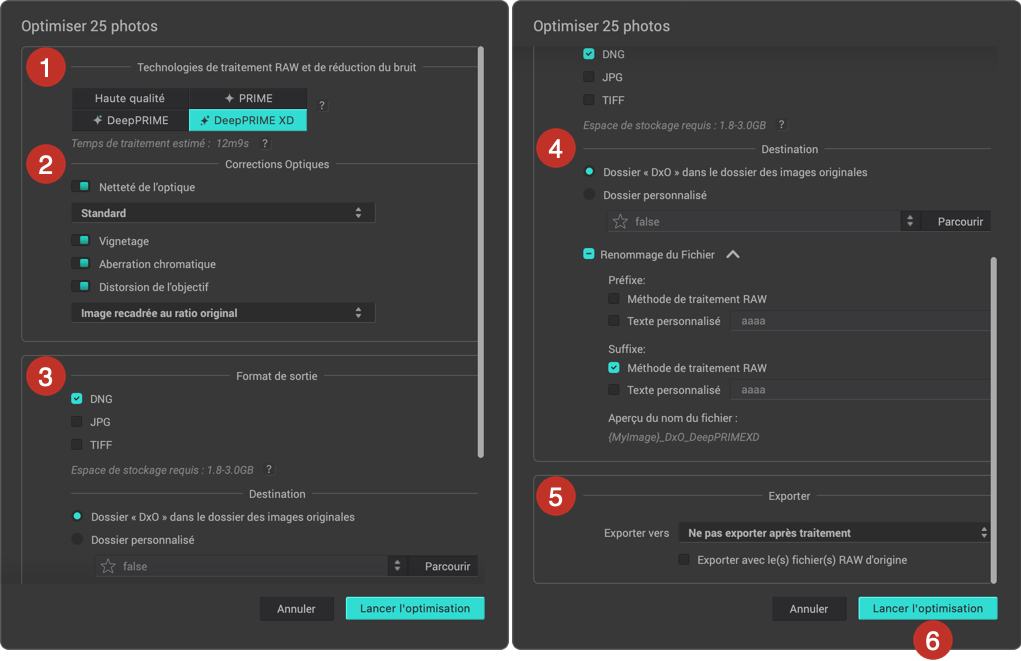
Task: Select the DeepPRIME XD processing mode
Action: [x=248, y=120]
